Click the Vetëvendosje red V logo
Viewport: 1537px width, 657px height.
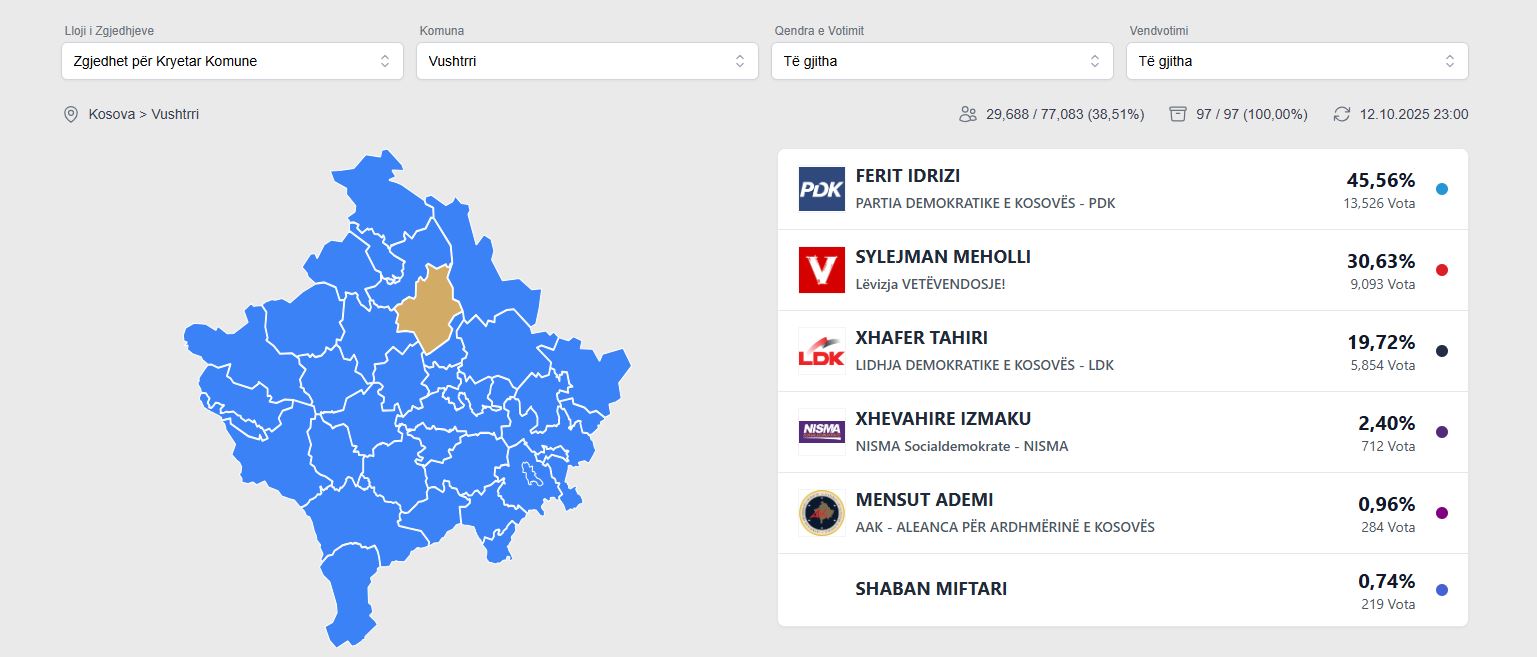pos(821,270)
